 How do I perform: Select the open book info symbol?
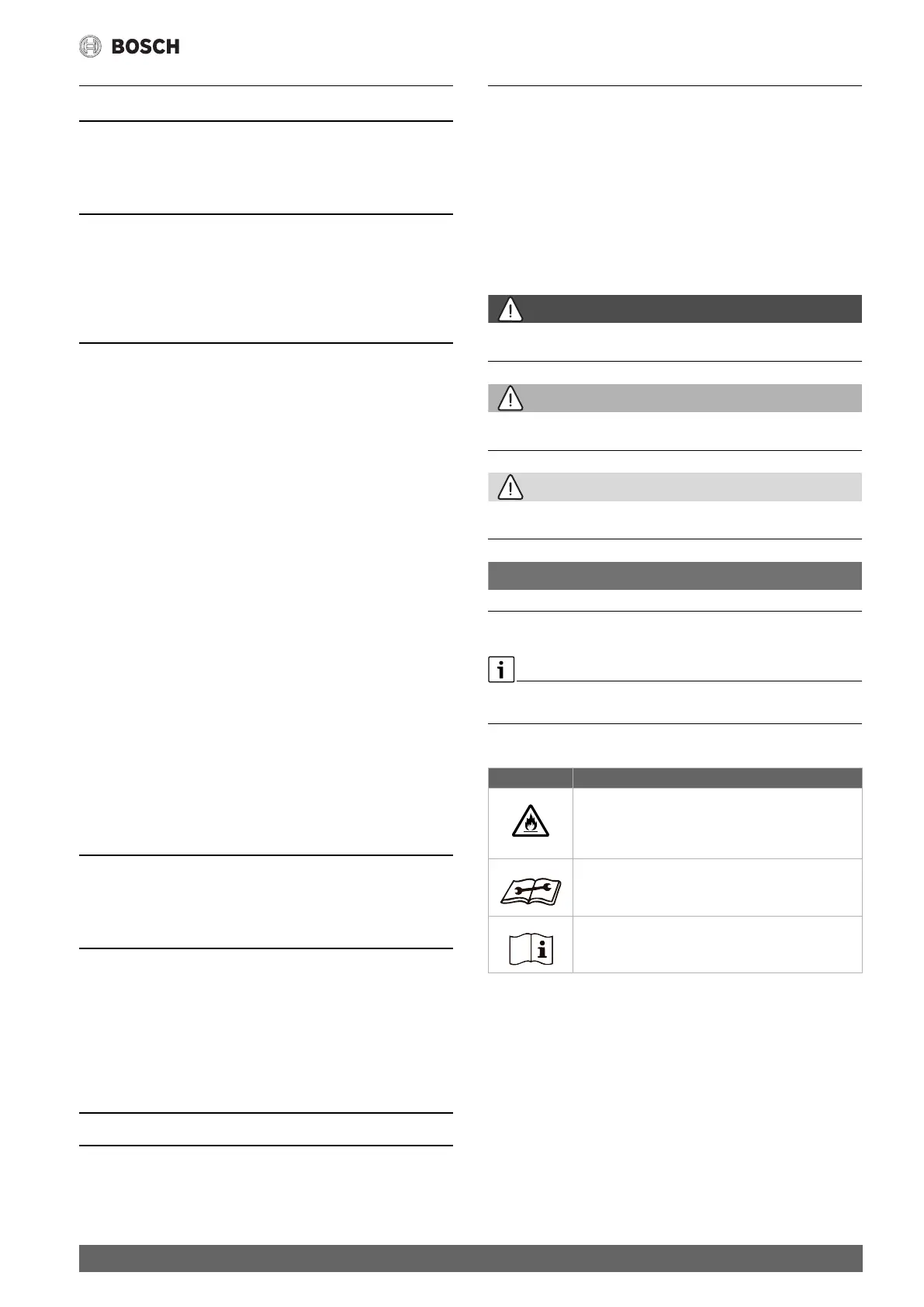531,948
